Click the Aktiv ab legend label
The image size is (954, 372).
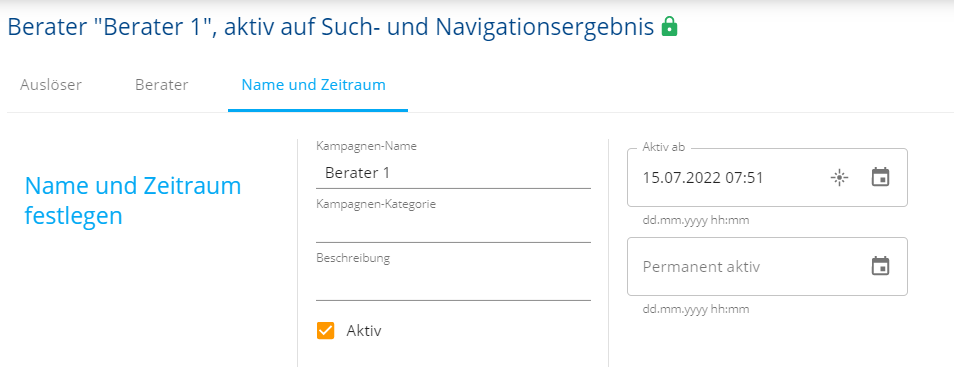(x=664, y=147)
